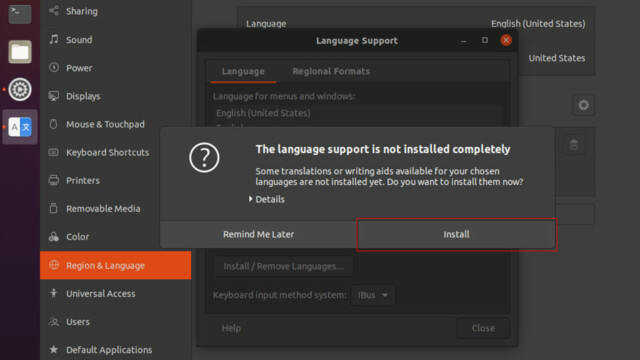This screenshot has width=640, height=360.
Task: Select Displays in the settings sidebar
Action: [116, 96]
